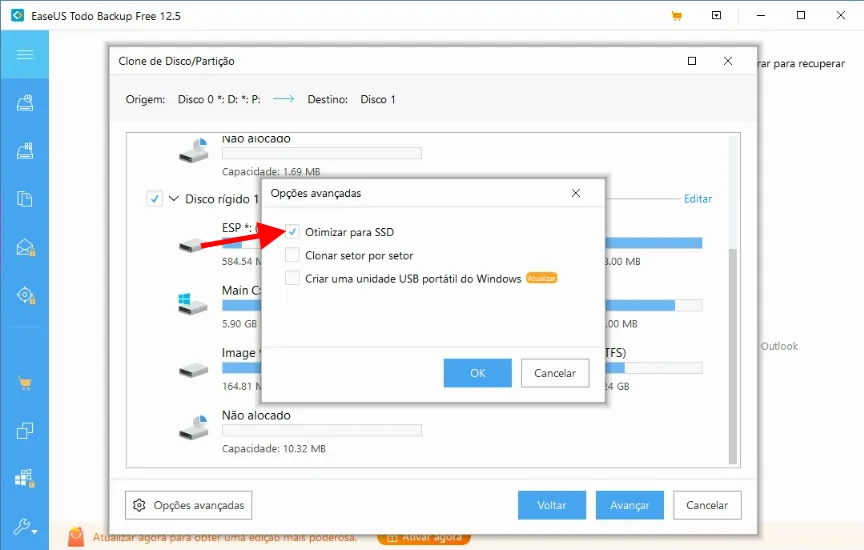This screenshot has width=864, height=550.
Task: Click the EaseUS app logo icon
Action: [x=18, y=15]
